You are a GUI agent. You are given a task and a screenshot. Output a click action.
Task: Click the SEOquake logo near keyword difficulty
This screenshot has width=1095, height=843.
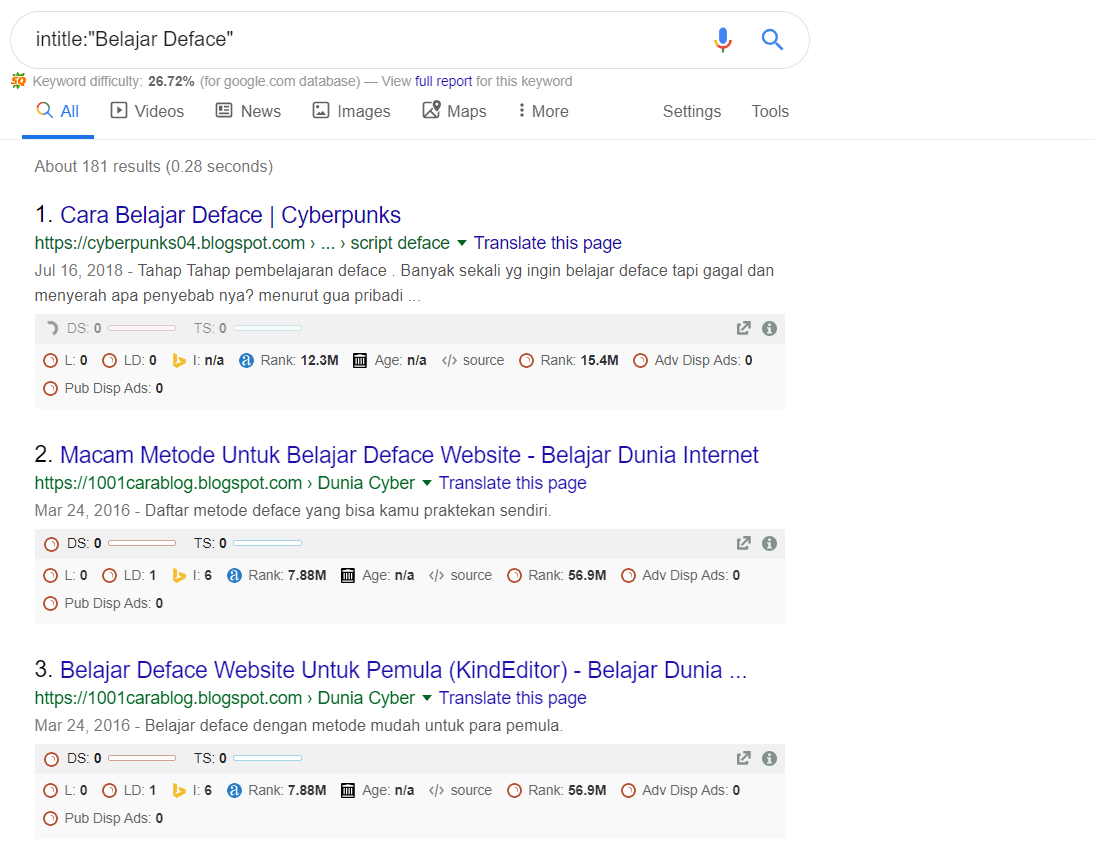[x=19, y=81]
